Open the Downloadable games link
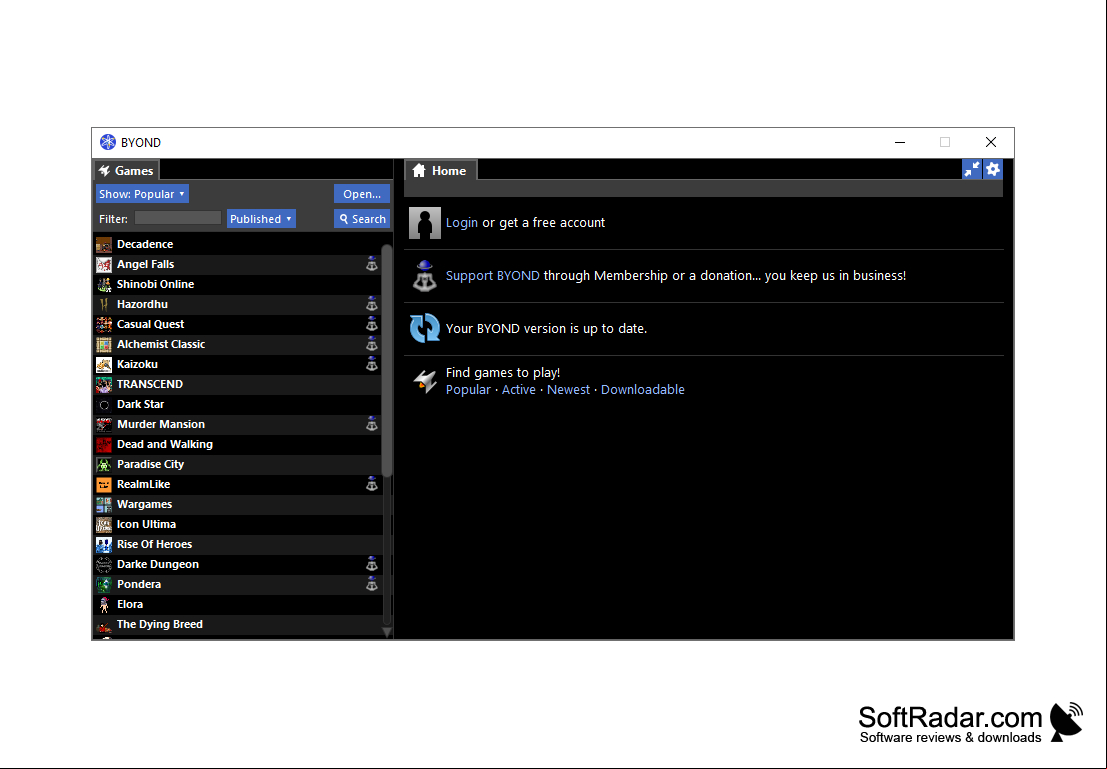 tap(642, 390)
